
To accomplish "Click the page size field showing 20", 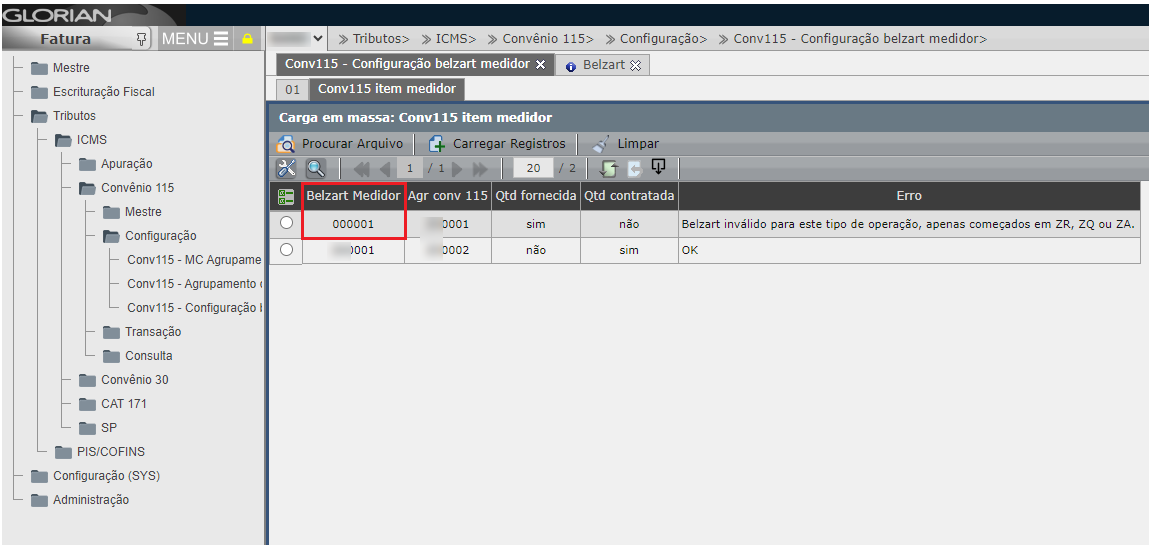I will coord(533,169).
